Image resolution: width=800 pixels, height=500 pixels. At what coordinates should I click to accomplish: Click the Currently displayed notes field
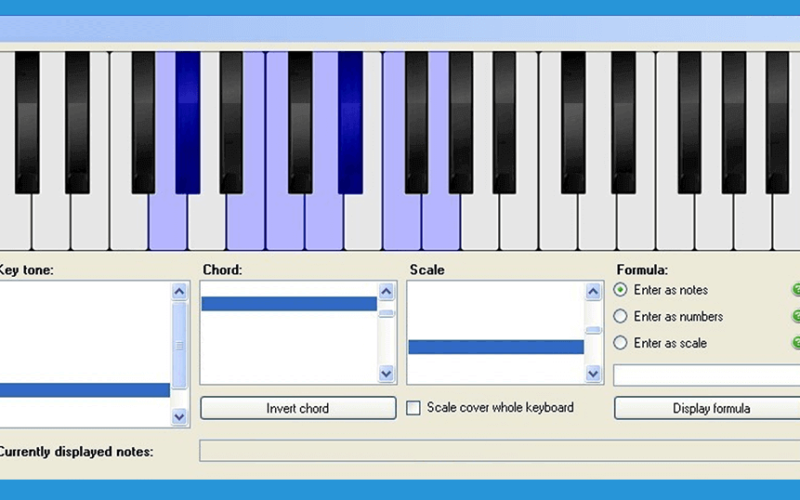[x=499, y=451]
